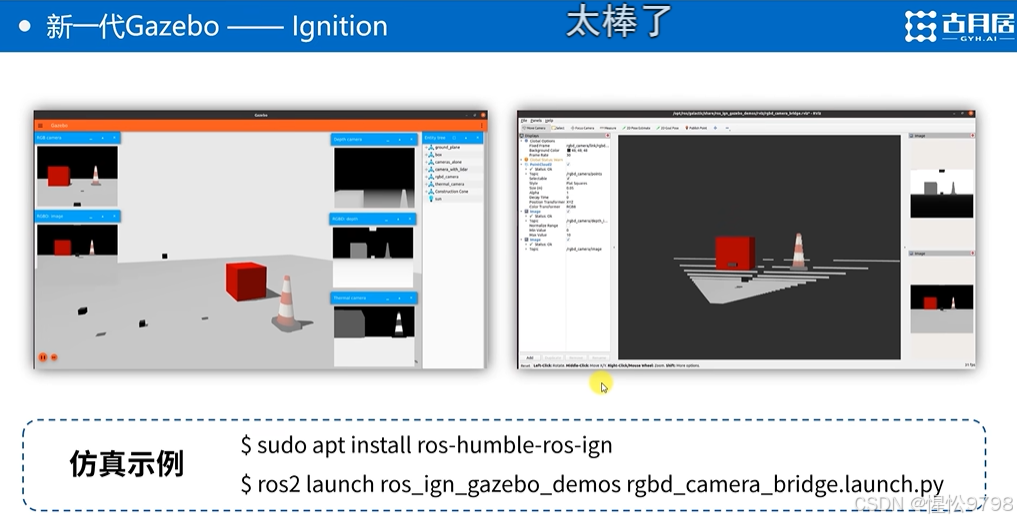Viewport: 1017px width, 522px height.
Task: Close the RGBD: depth panel
Action: (410, 219)
